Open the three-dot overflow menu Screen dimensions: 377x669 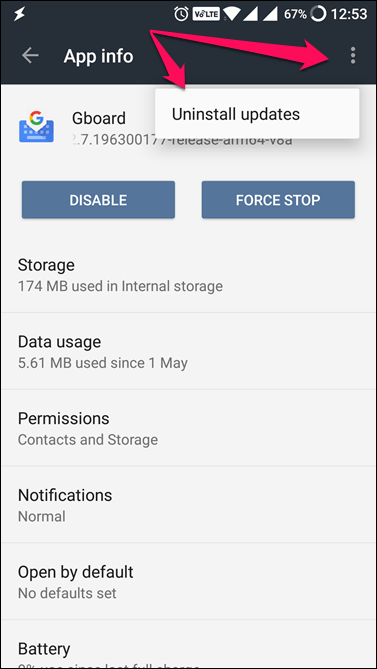pyautogui.click(x=352, y=56)
